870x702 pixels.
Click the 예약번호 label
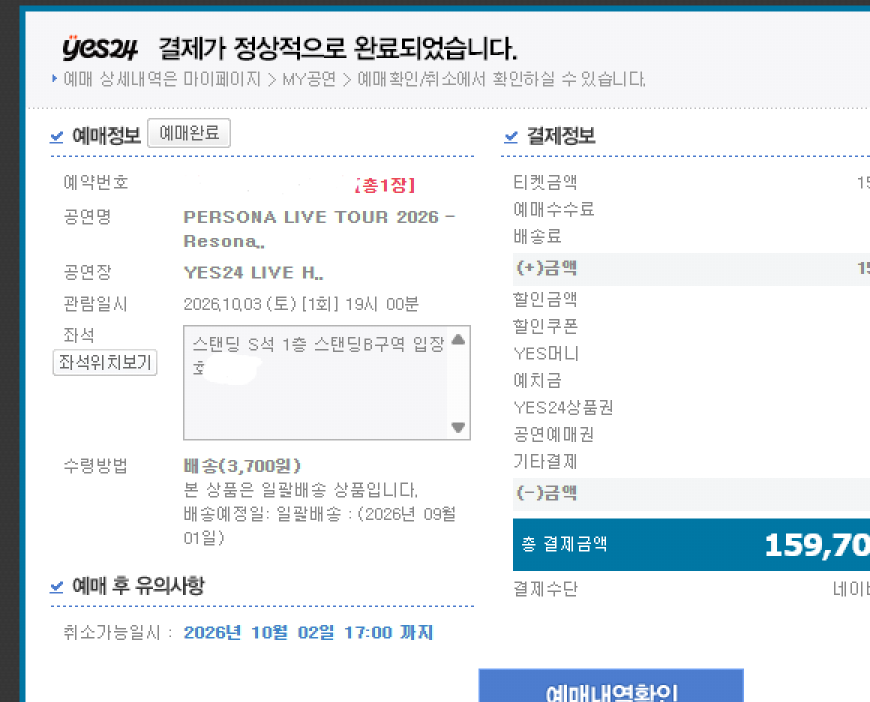click(x=96, y=182)
